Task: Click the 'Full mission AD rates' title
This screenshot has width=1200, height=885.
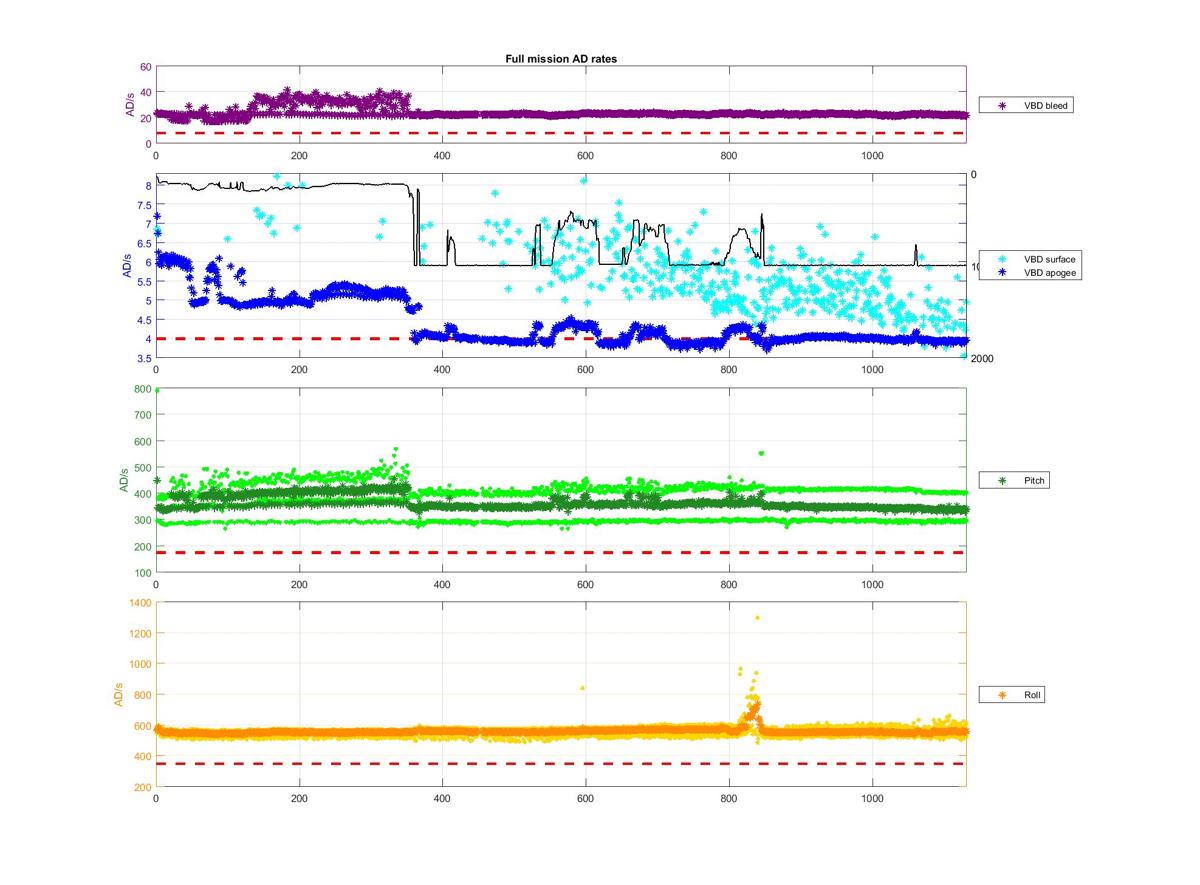Action: pos(560,59)
